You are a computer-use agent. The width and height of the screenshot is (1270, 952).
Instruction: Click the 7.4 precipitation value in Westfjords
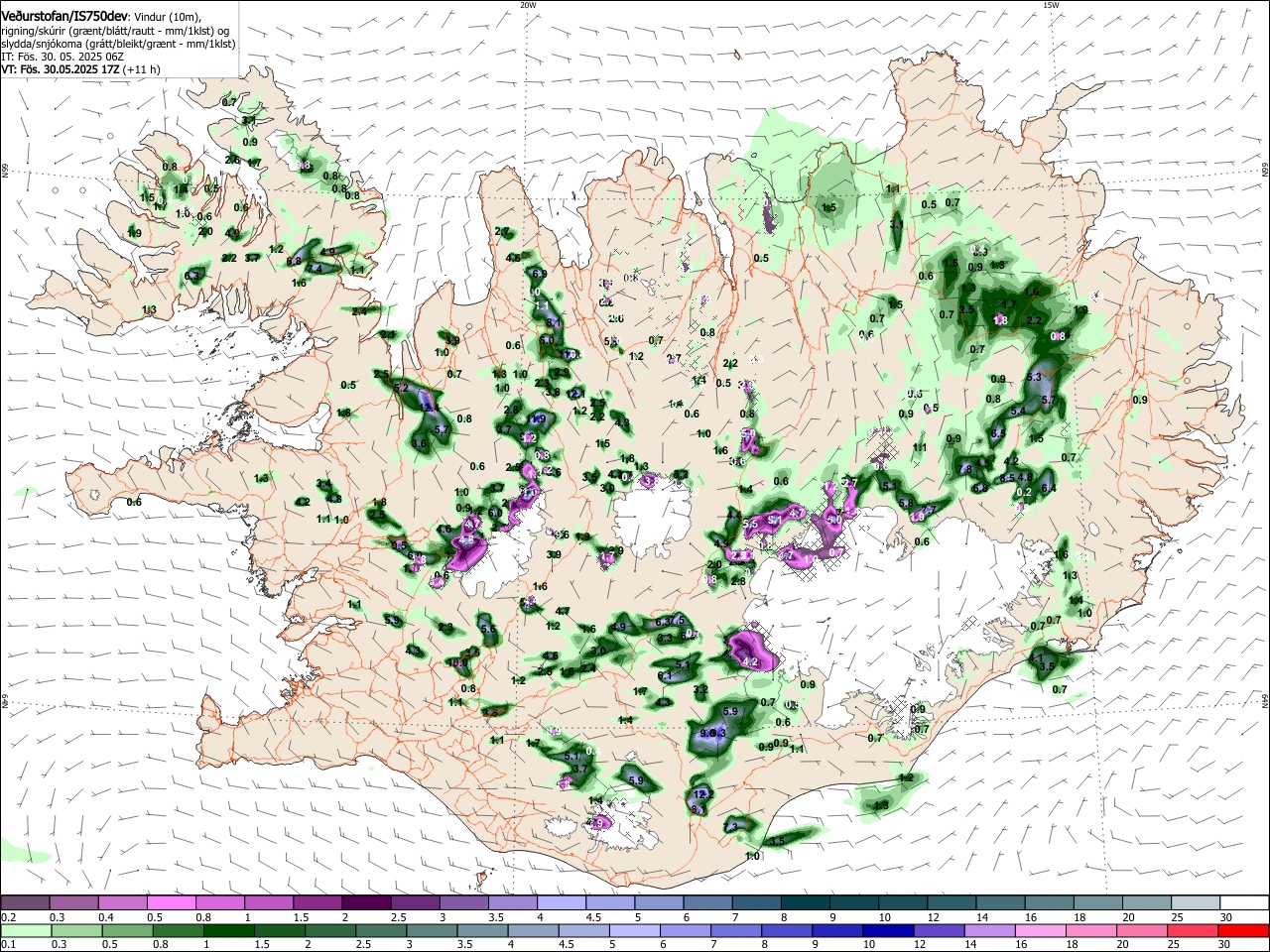[315, 268]
